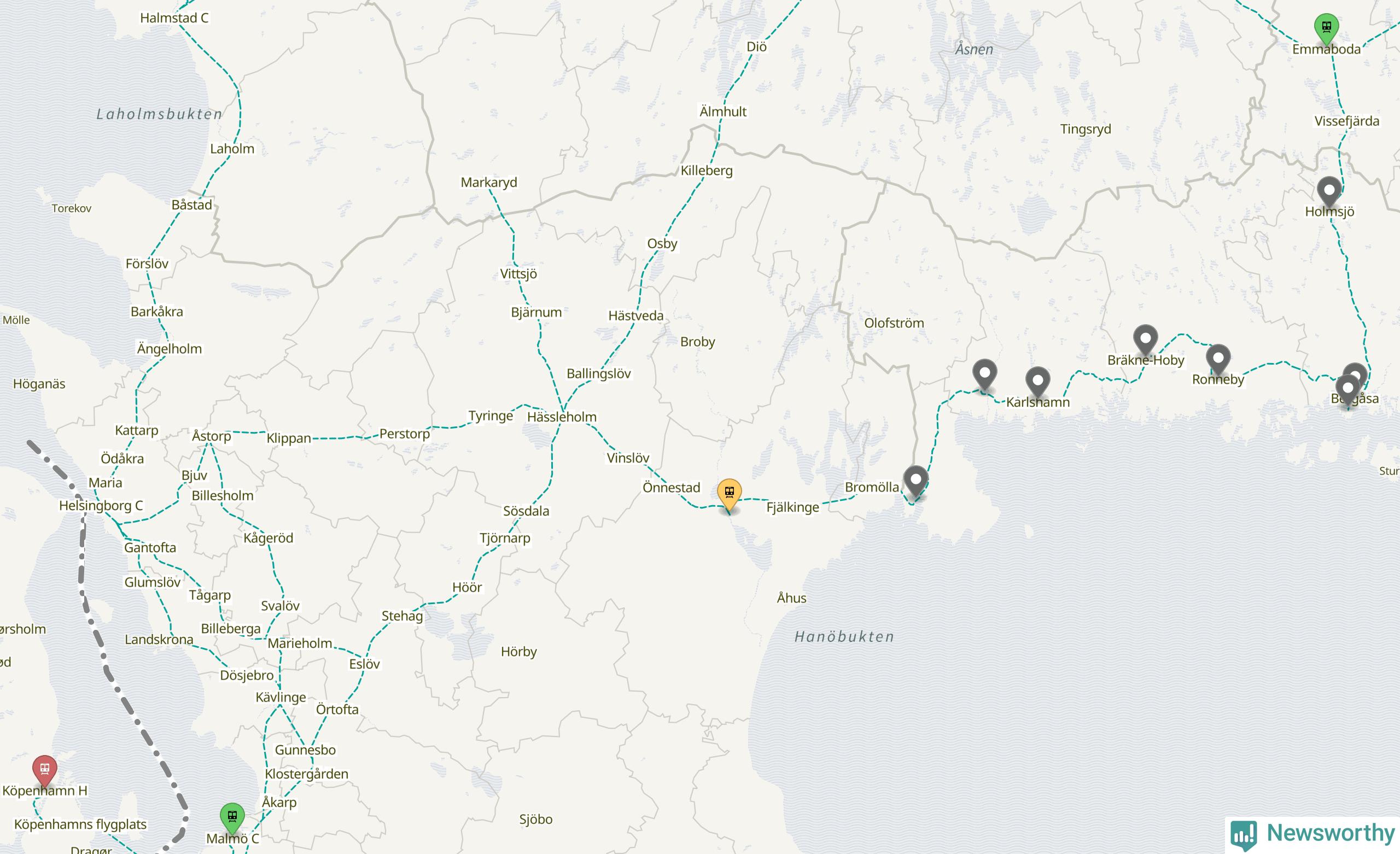Open the Newsworthy logo link
Viewport: 1400px width, 854px height.
pos(1312,834)
